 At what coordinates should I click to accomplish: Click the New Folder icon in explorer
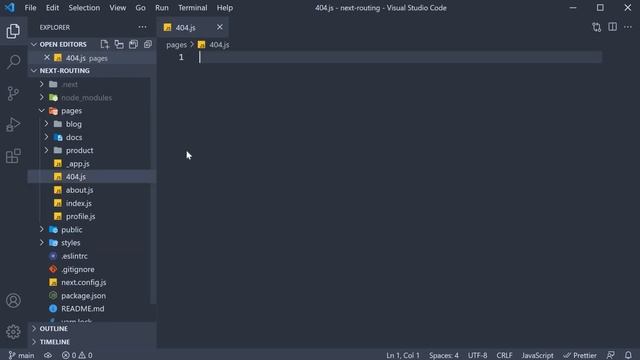[x=119, y=44]
